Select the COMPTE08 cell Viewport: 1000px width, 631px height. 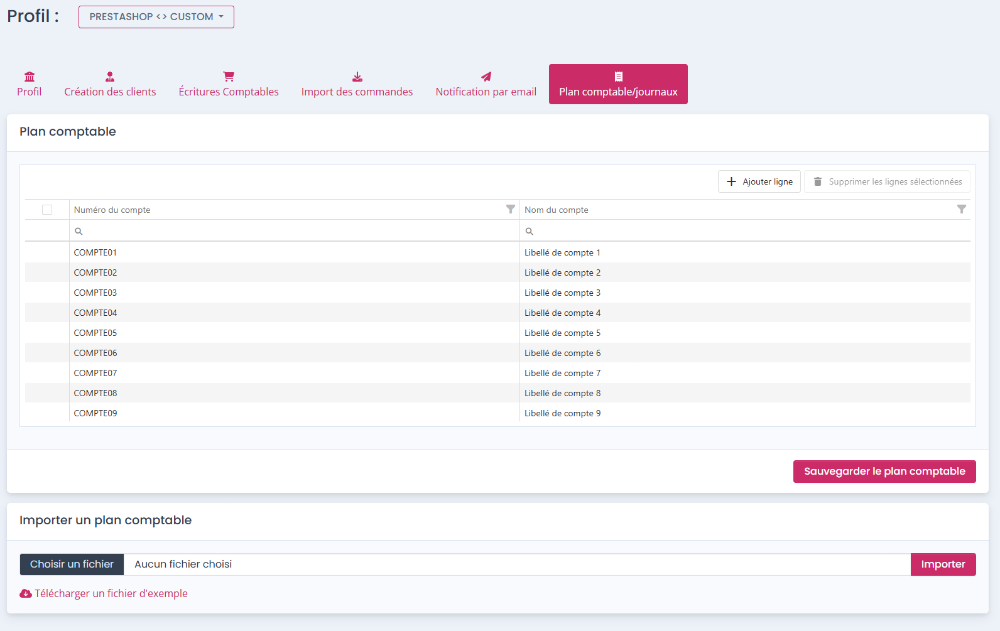coord(295,393)
